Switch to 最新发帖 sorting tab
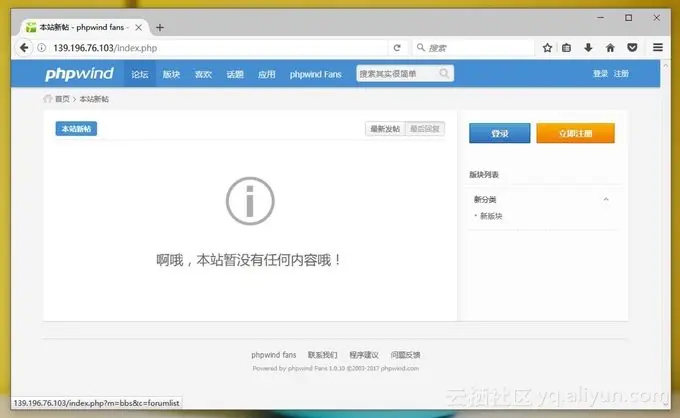Viewport: 680px width, 418px height. click(x=385, y=129)
